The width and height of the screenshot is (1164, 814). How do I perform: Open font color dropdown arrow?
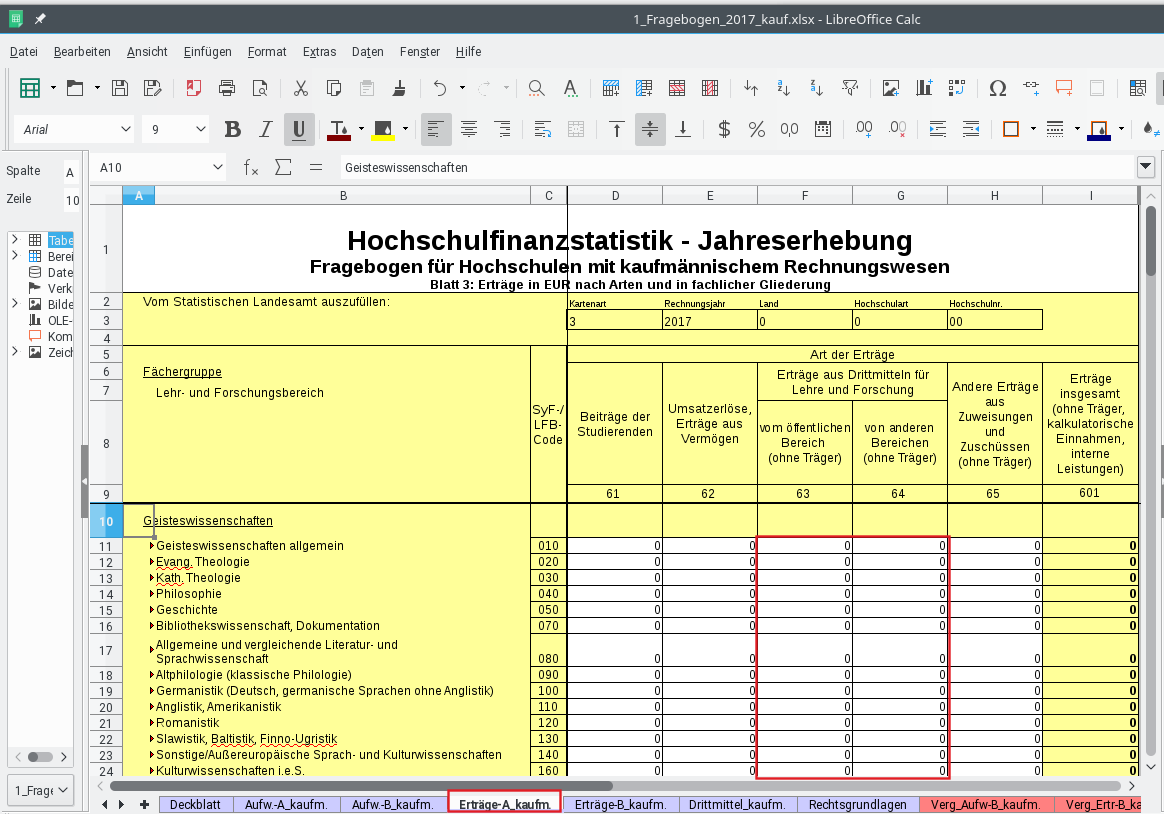click(362, 129)
